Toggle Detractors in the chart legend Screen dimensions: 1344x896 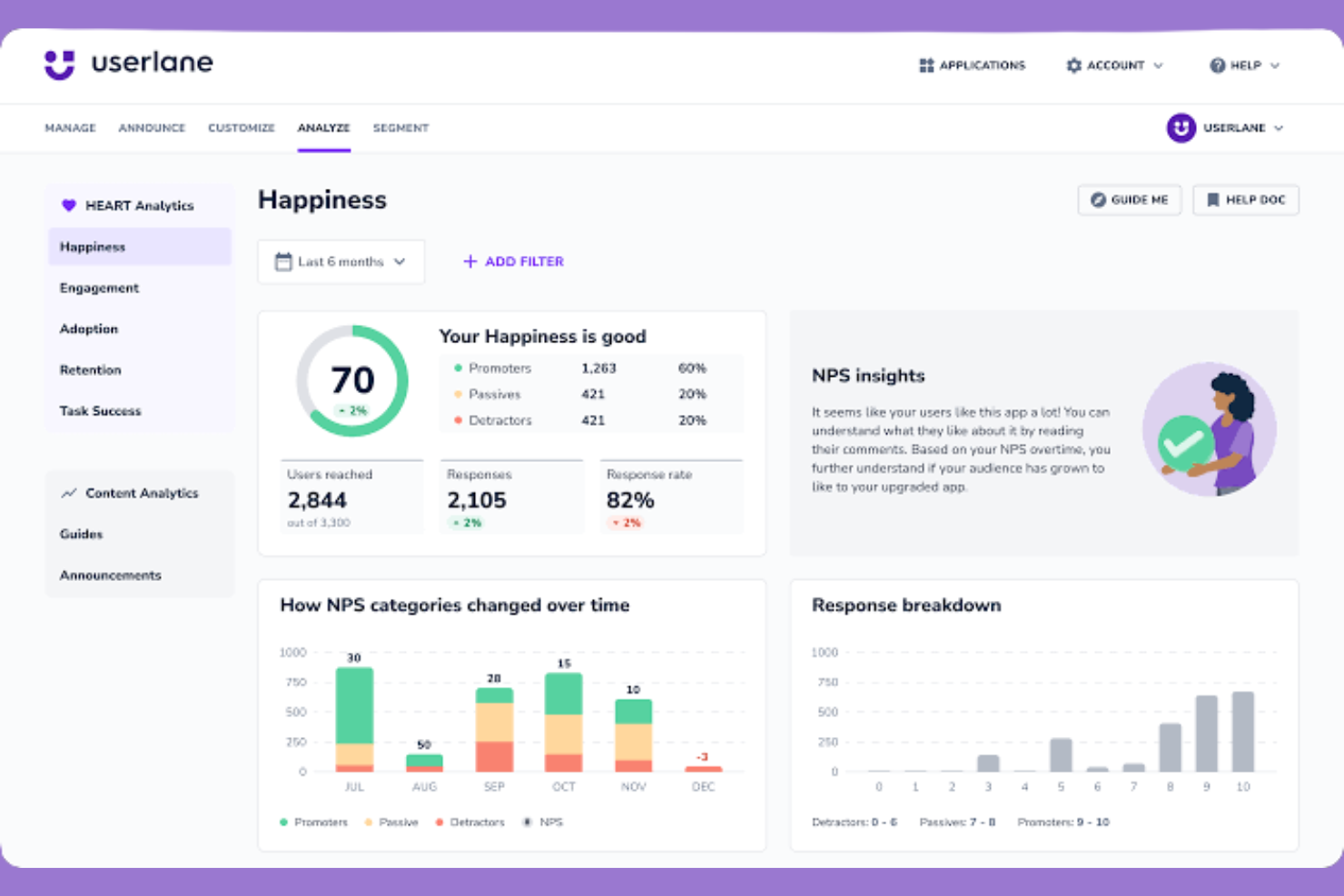[469, 822]
